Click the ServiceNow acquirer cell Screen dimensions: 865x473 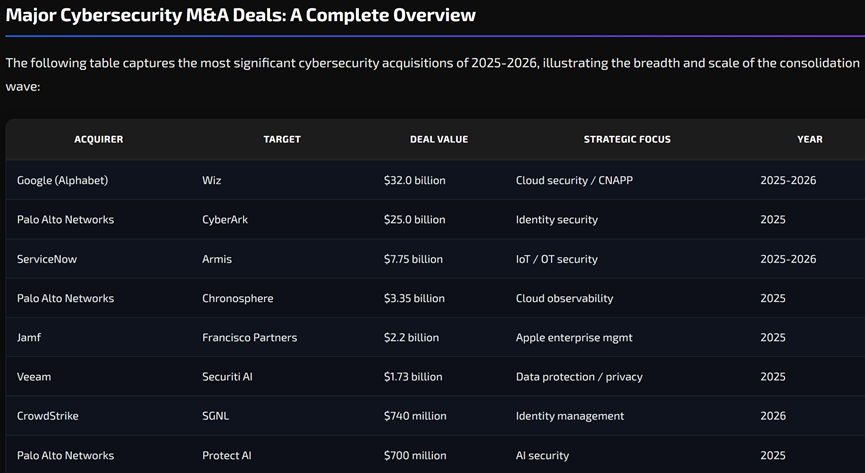(47, 259)
